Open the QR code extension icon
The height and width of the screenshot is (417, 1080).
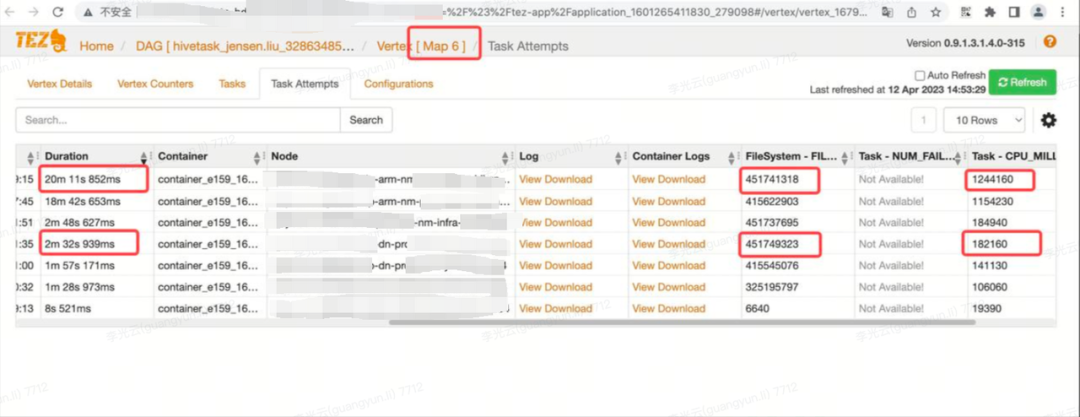point(966,12)
